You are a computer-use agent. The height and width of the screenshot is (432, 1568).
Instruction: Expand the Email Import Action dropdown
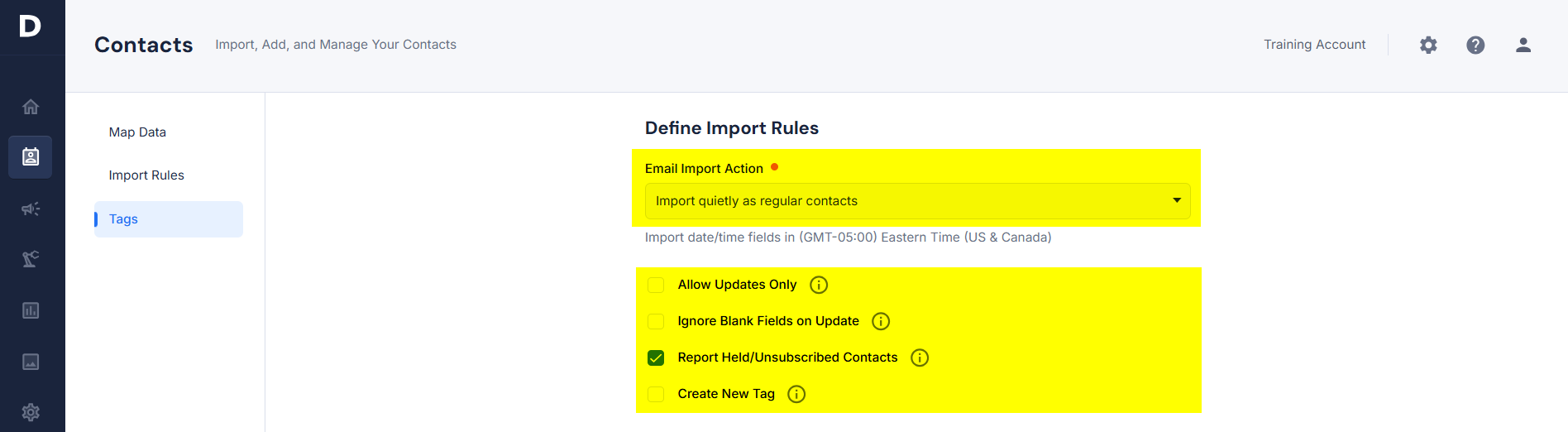[x=917, y=201]
